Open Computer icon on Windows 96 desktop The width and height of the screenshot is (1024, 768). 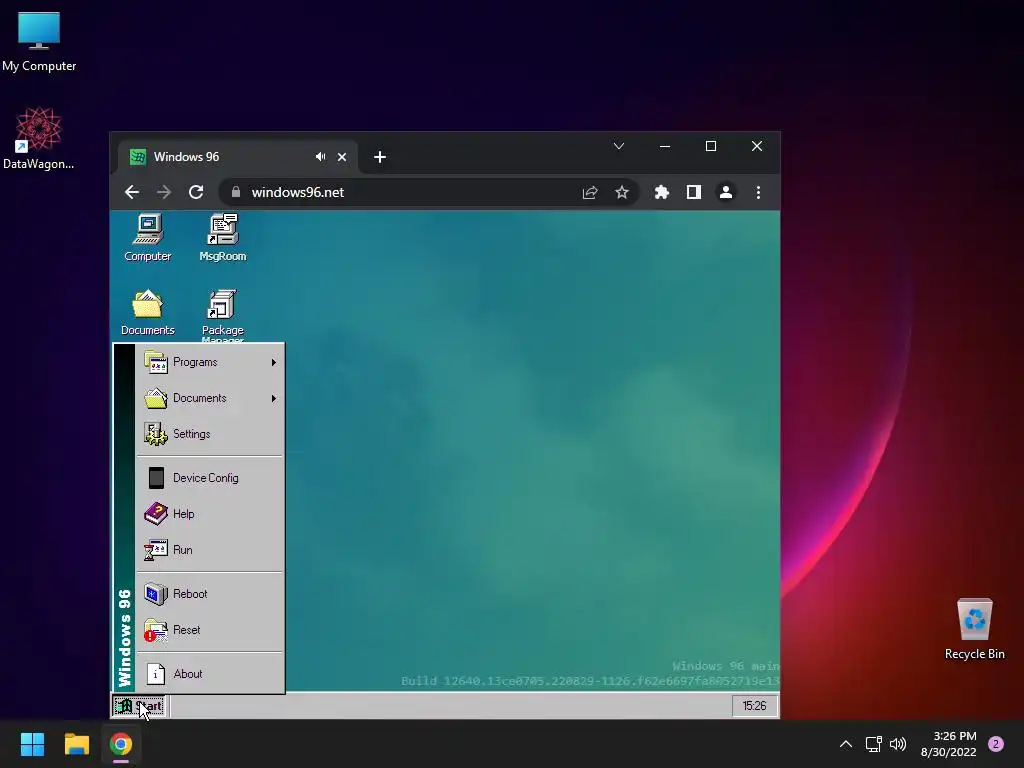point(148,238)
